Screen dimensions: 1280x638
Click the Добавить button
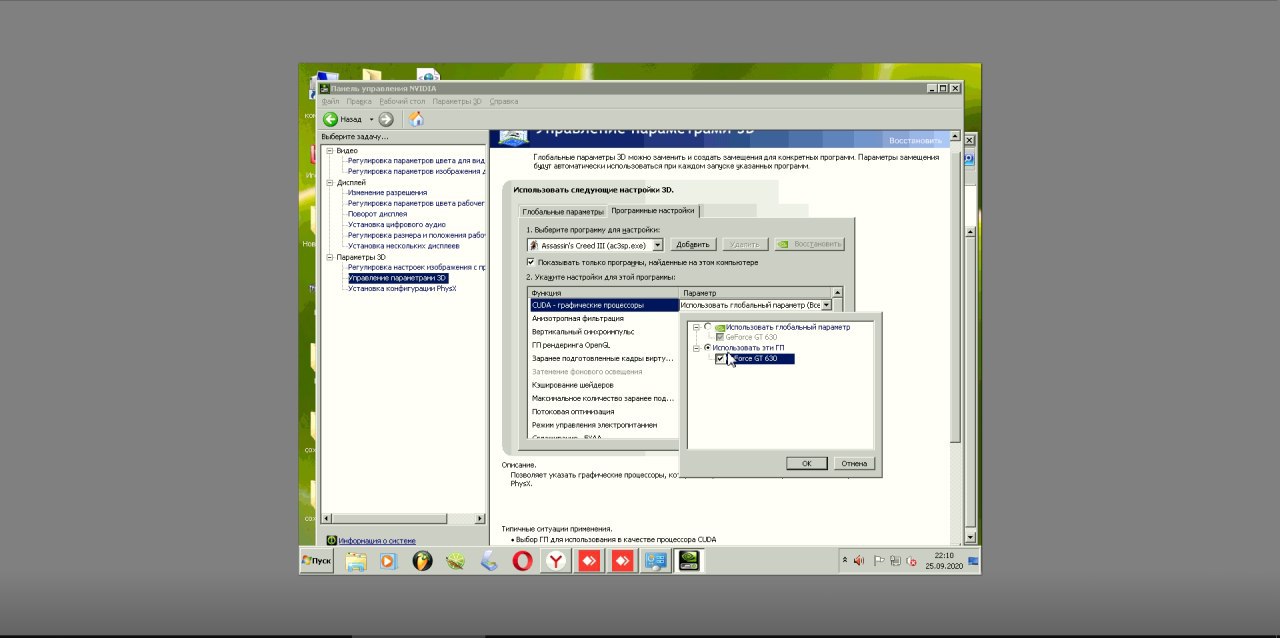point(692,244)
